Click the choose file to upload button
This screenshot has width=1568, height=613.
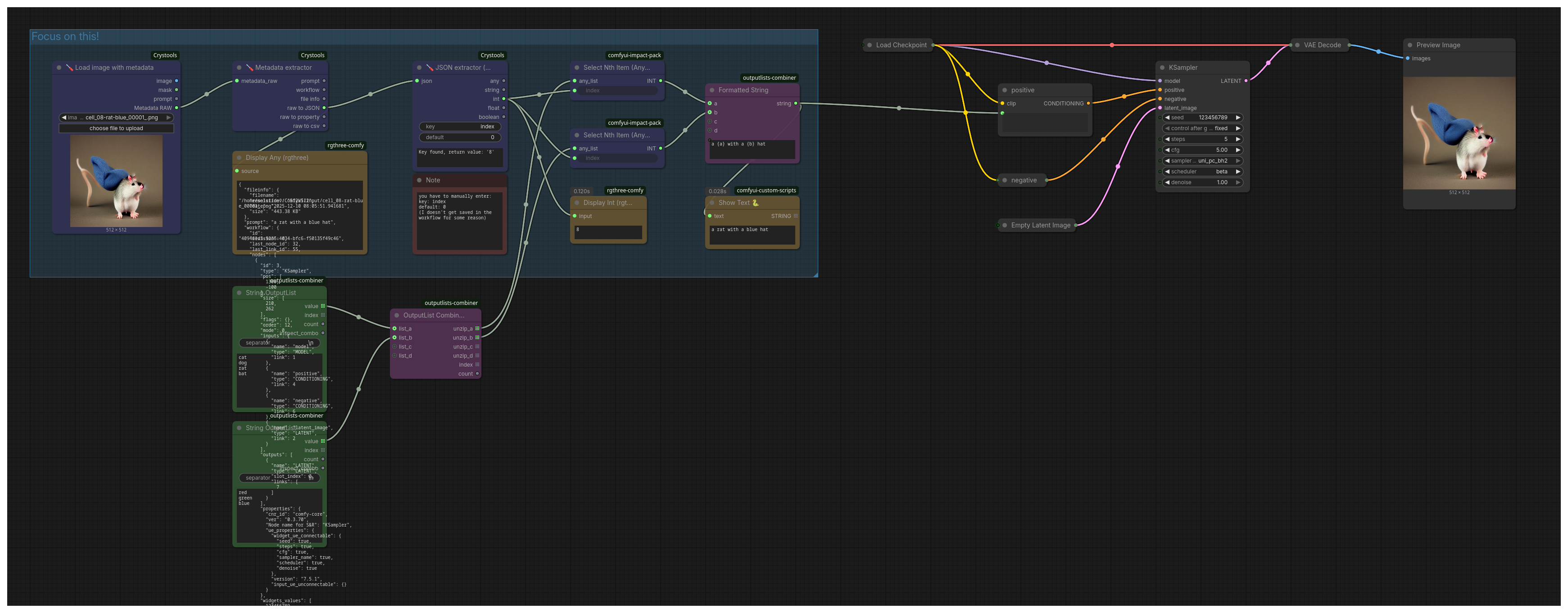point(116,128)
